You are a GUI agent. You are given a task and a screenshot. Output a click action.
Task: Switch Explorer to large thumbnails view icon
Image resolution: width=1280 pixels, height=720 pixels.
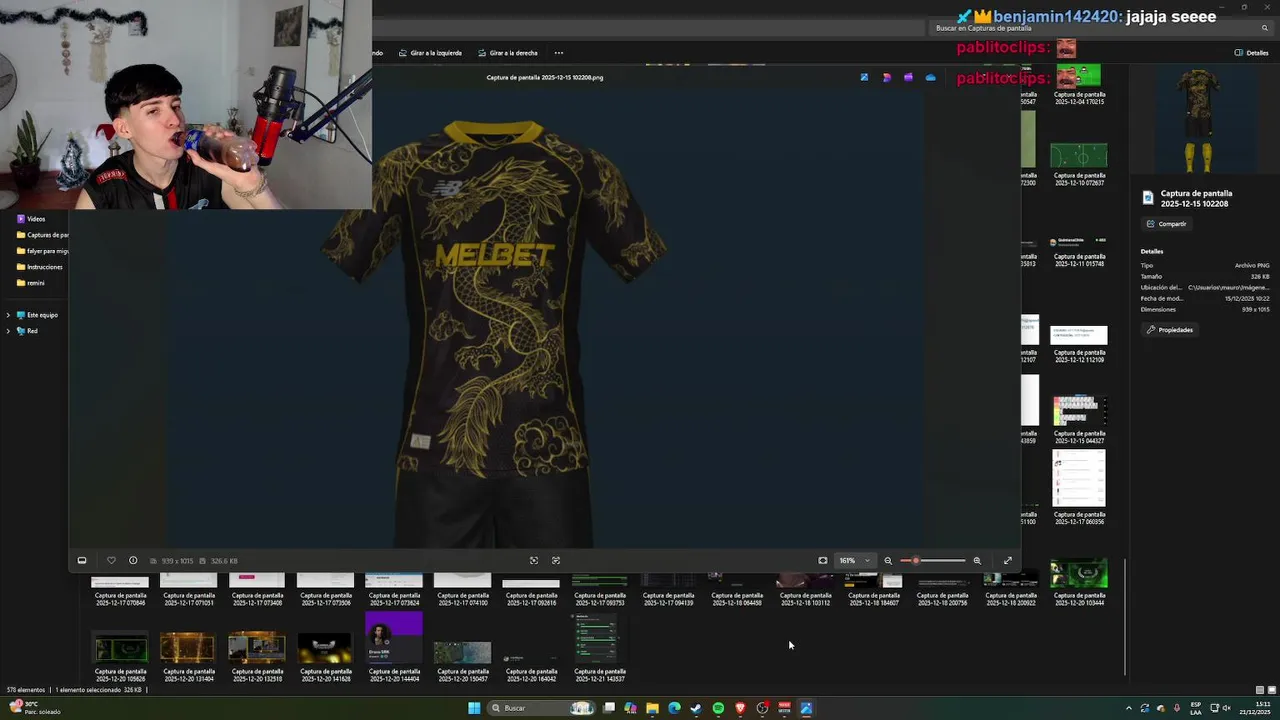click(x=1270, y=690)
